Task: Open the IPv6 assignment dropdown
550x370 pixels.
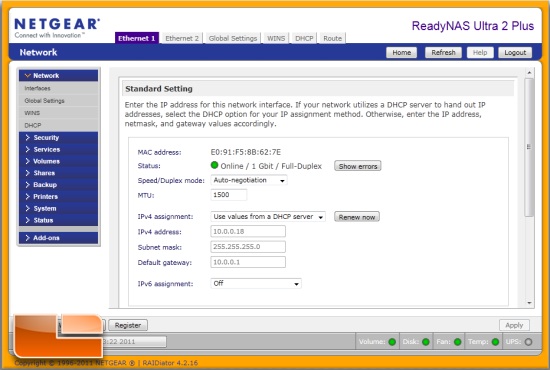Action: (256, 283)
